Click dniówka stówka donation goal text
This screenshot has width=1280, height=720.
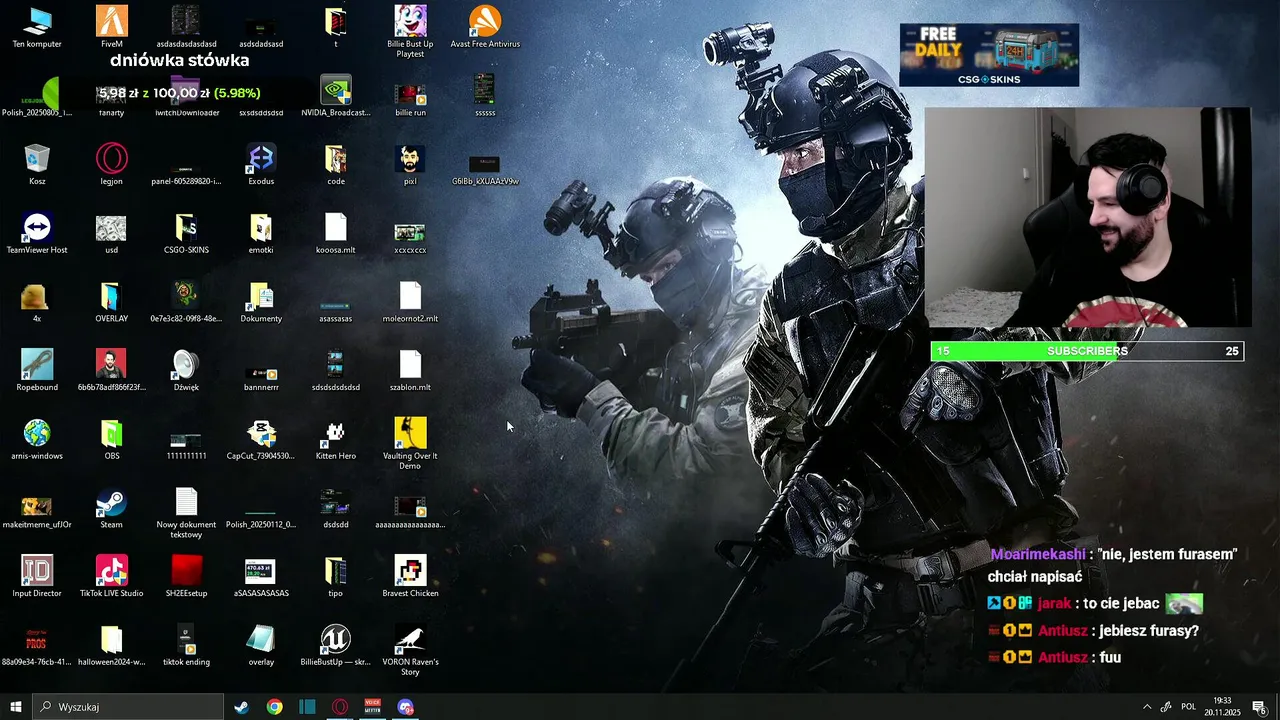180,60
